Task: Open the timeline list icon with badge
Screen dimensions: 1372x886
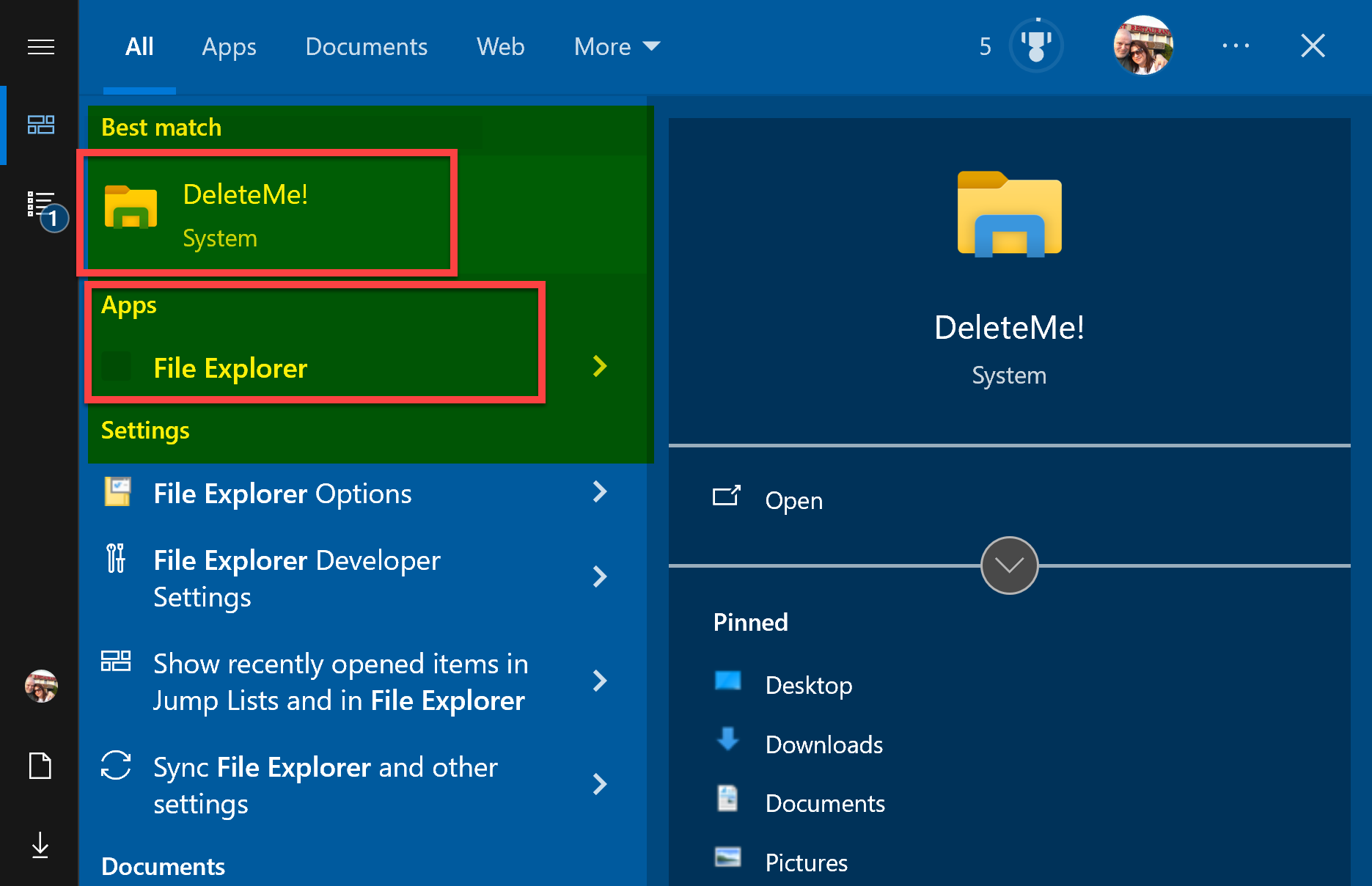Action: (43, 207)
